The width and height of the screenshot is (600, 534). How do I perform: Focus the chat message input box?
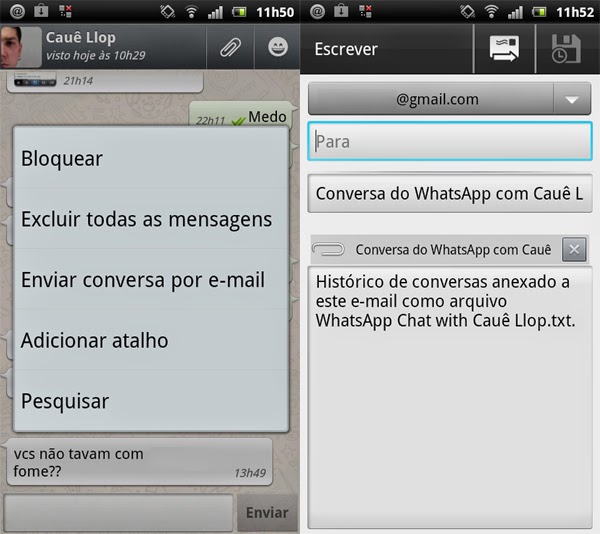118,513
